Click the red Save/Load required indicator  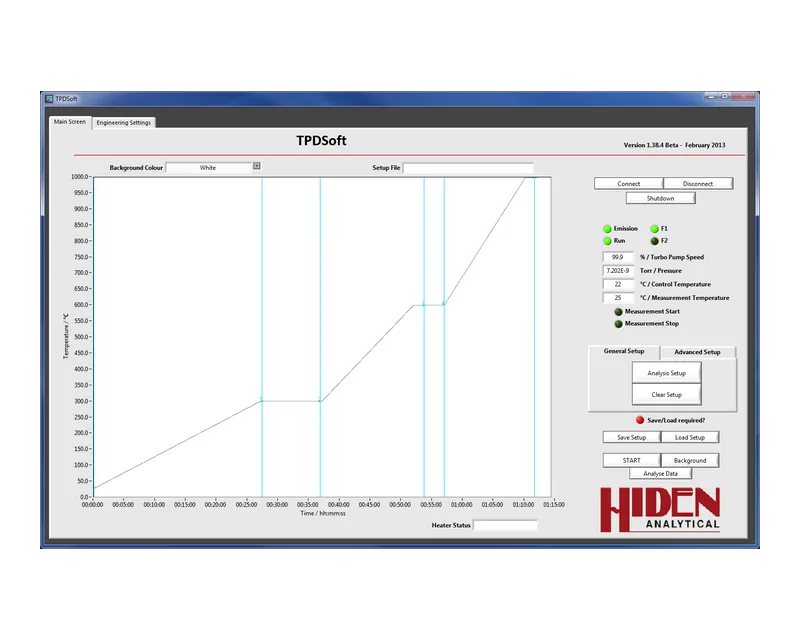tap(640, 420)
